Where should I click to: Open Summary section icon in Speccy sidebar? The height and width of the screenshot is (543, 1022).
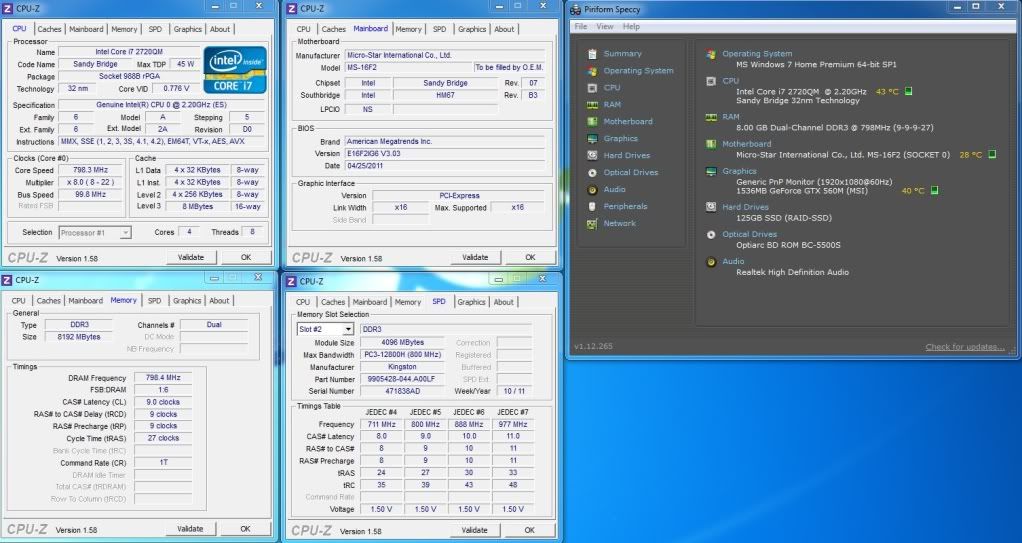click(x=592, y=53)
